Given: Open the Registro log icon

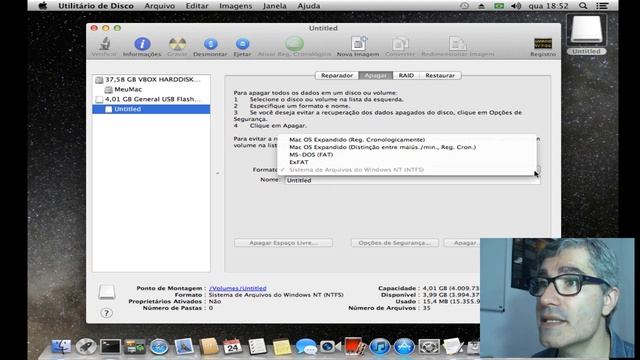Looking at the screenshot, I should [x=543, y=44].
